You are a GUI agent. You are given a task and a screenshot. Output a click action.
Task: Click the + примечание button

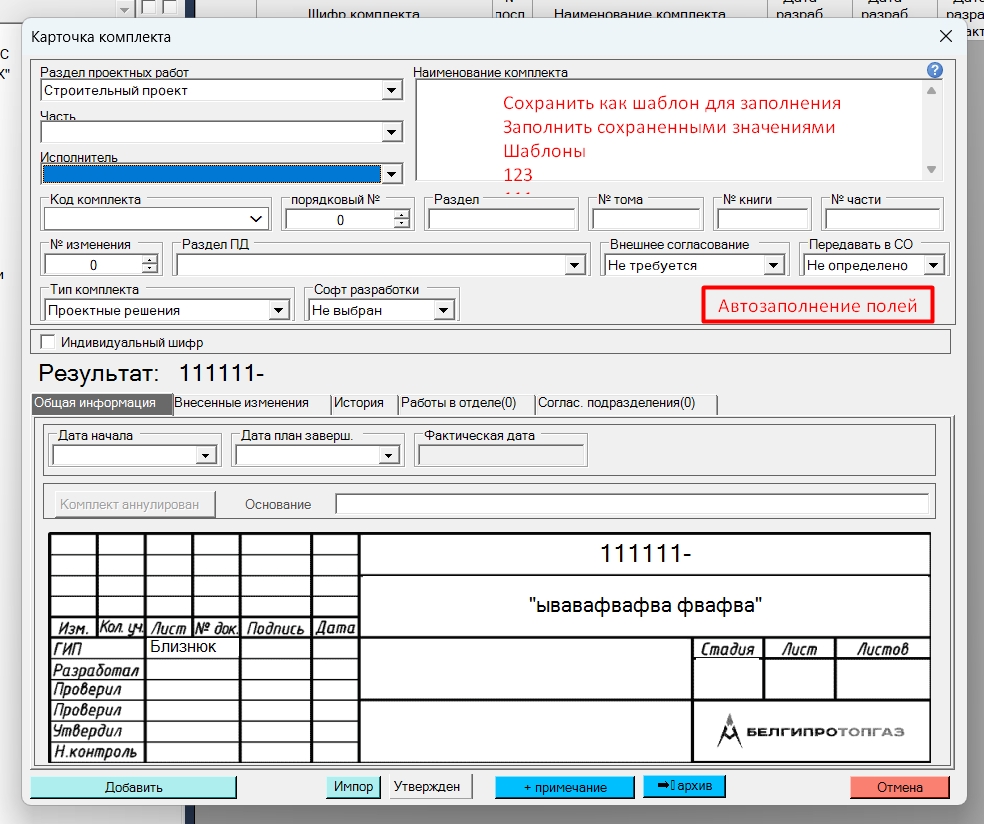[565, 787]
